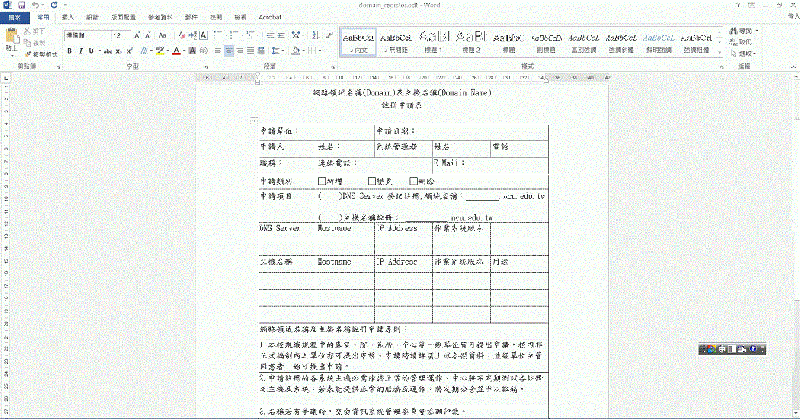Viewport: 800px width, 419px height.
Task: Toggle Bold formatting in the ribbon
Action: point(70,50)
